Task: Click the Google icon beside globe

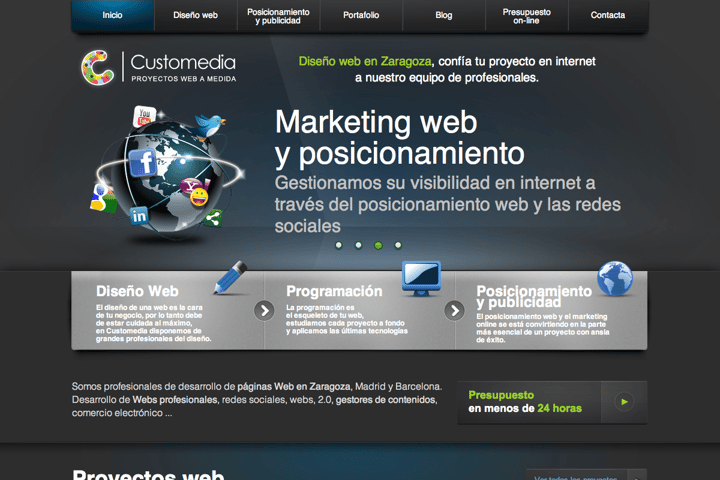Action: pos(103,199)
